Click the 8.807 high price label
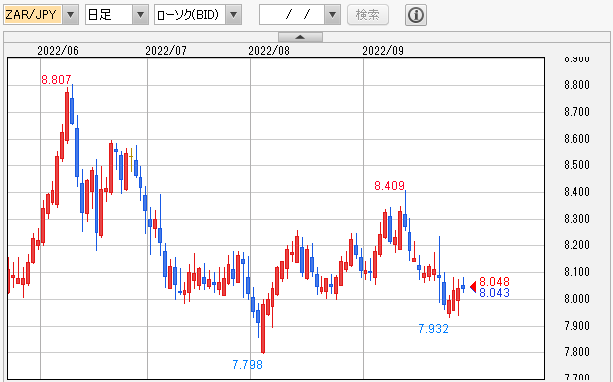The width and height of the screenshot is (613, 382). (x=56, y=80)
